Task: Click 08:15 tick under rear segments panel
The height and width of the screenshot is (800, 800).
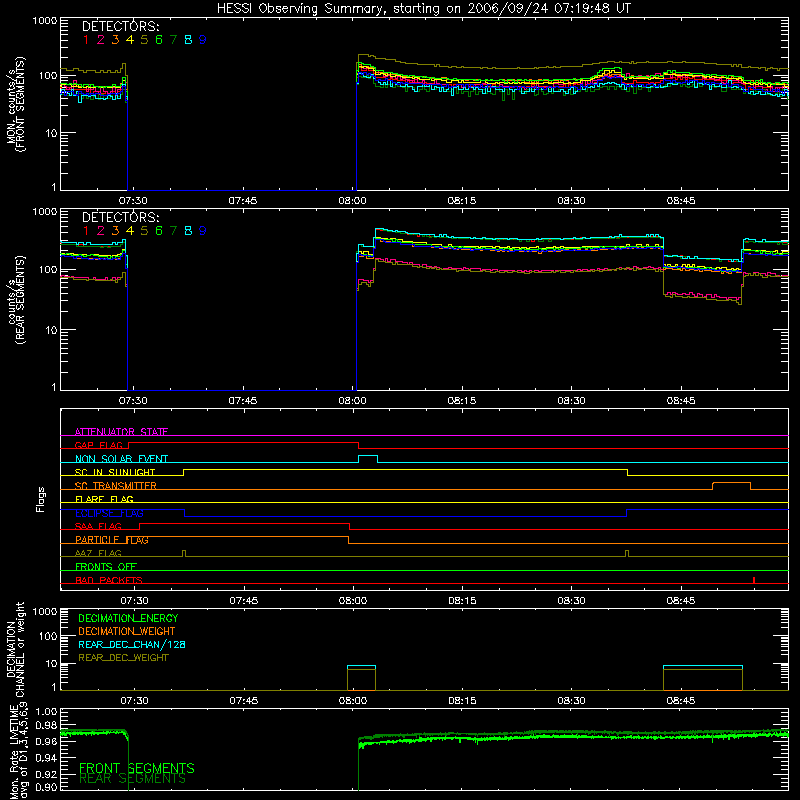Action: (462, 401)
